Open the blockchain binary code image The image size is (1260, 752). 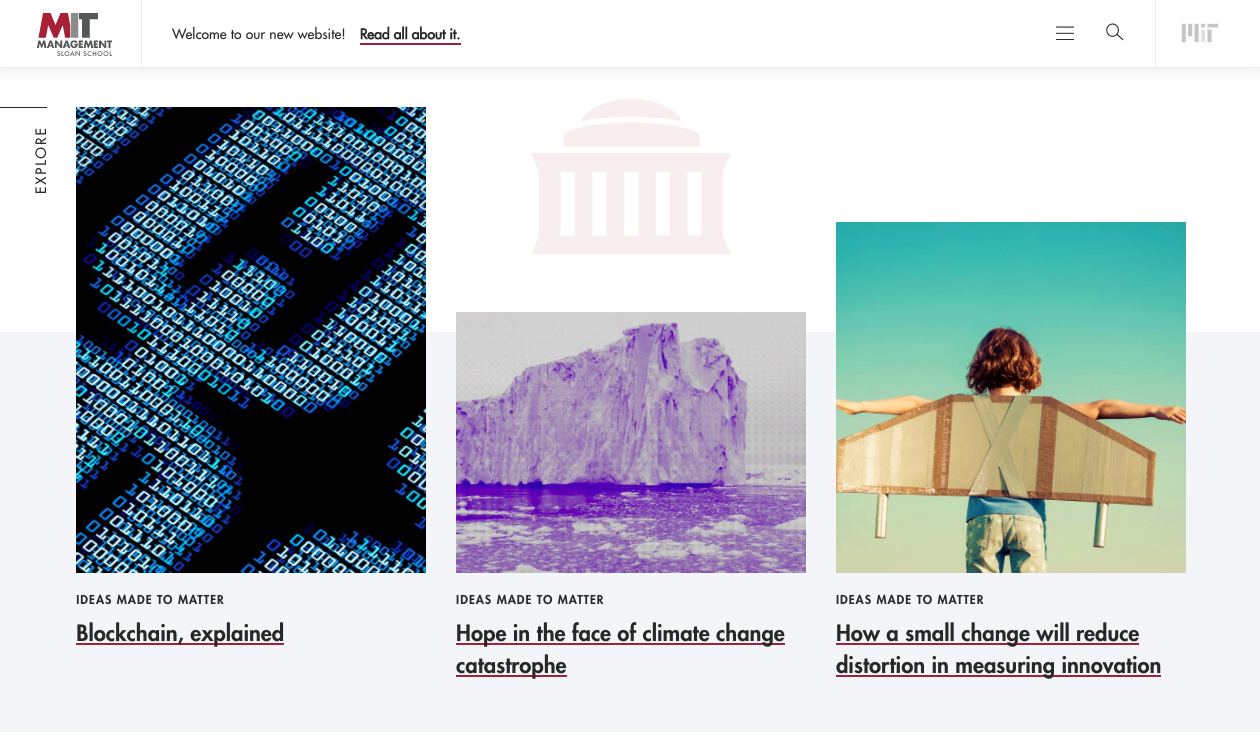click(251, 340)
